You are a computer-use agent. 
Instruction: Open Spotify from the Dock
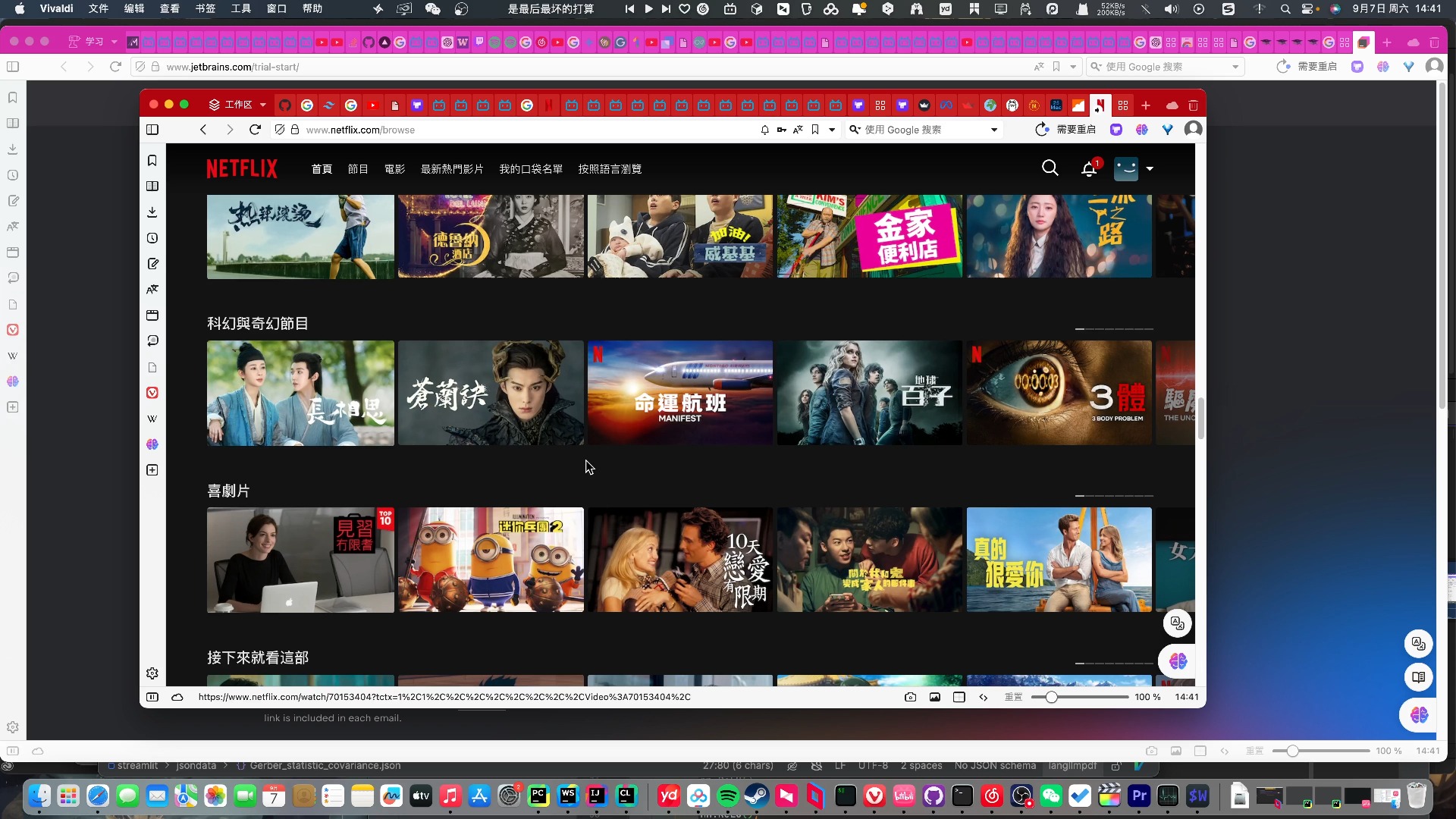tap(727, 795)
